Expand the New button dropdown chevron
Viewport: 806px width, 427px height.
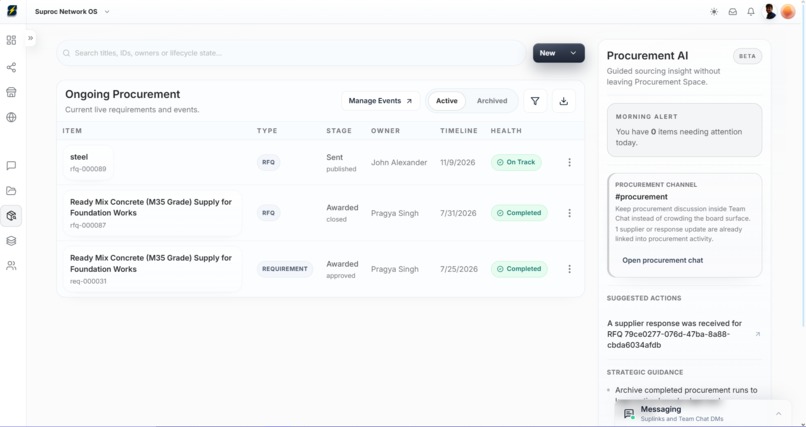(574, 53)
